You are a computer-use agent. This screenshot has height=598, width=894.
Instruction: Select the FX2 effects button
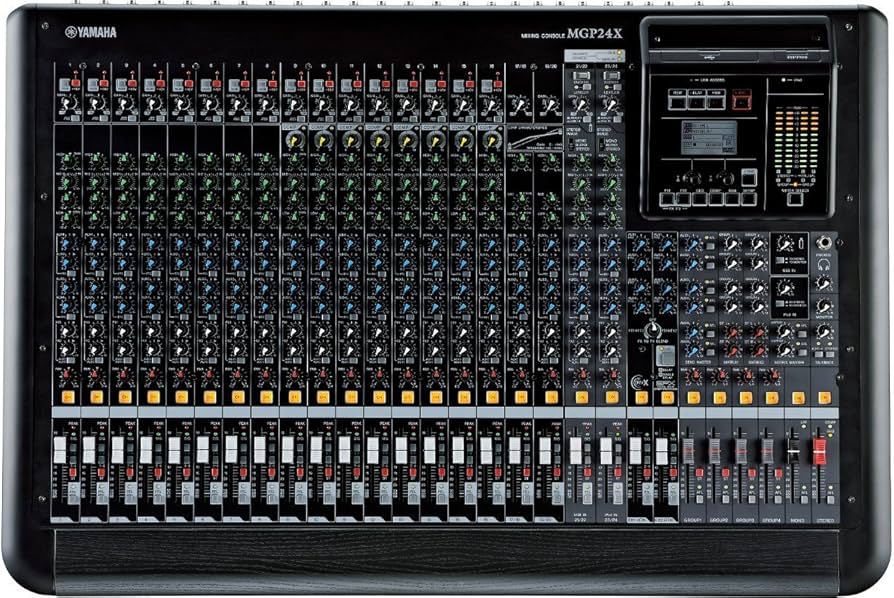point(683,197)
